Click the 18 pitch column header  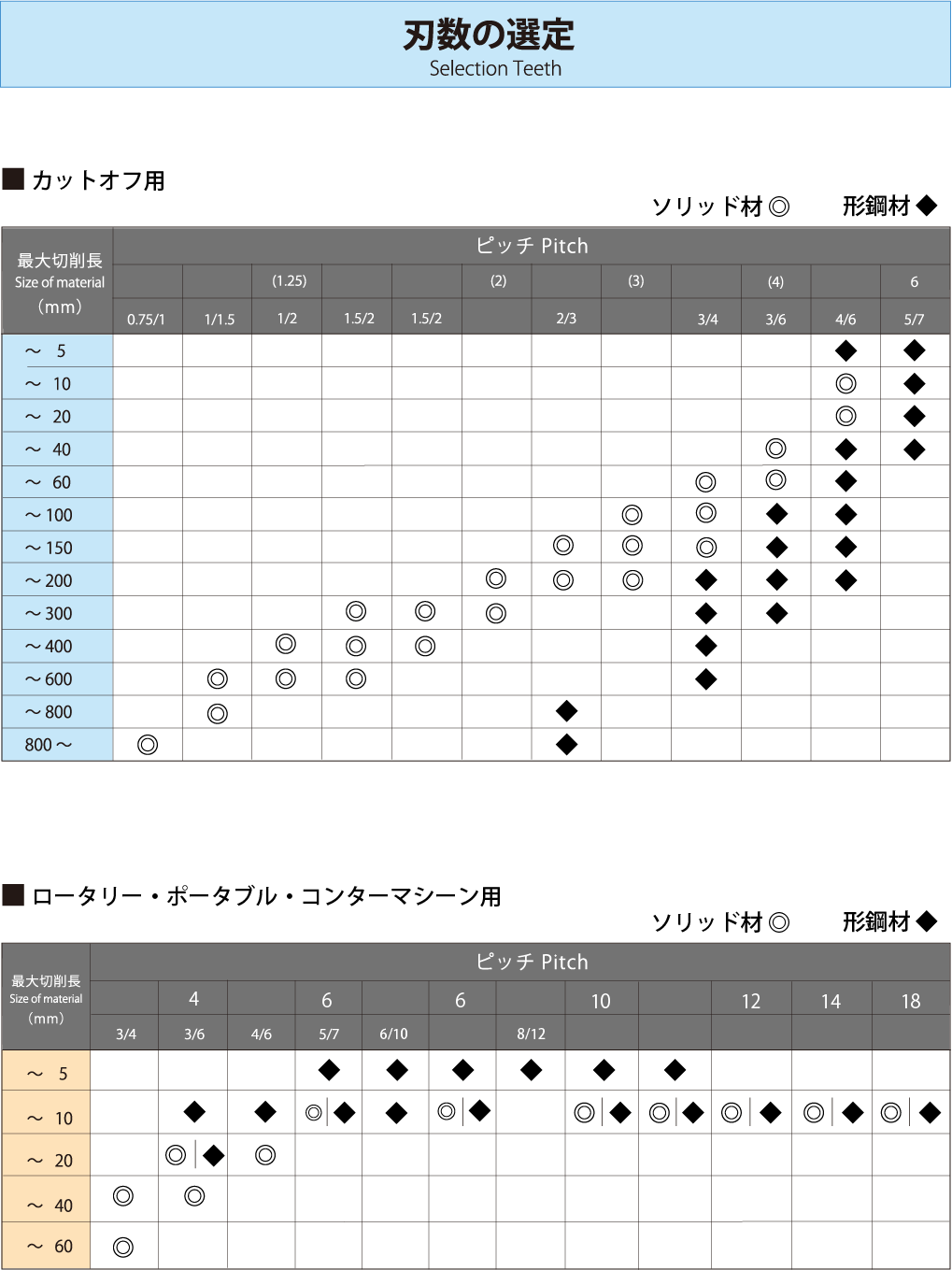(911, 1001)
